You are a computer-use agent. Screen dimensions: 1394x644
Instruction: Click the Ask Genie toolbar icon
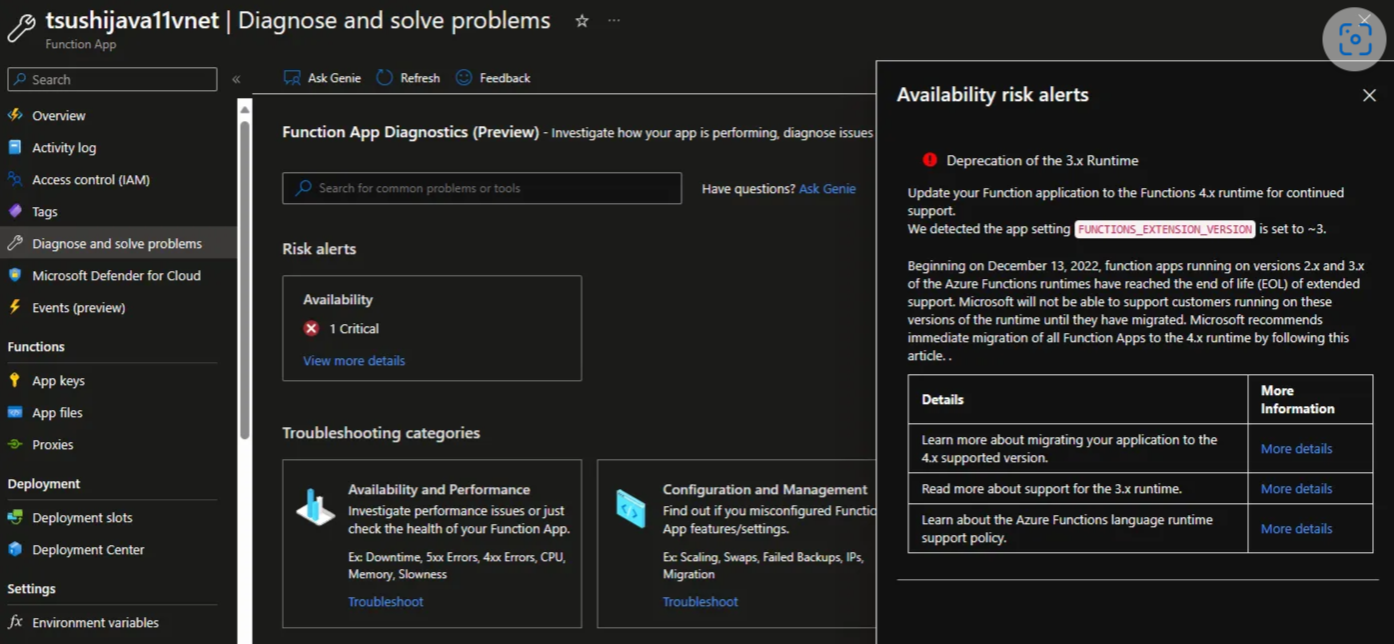[292, 78]
